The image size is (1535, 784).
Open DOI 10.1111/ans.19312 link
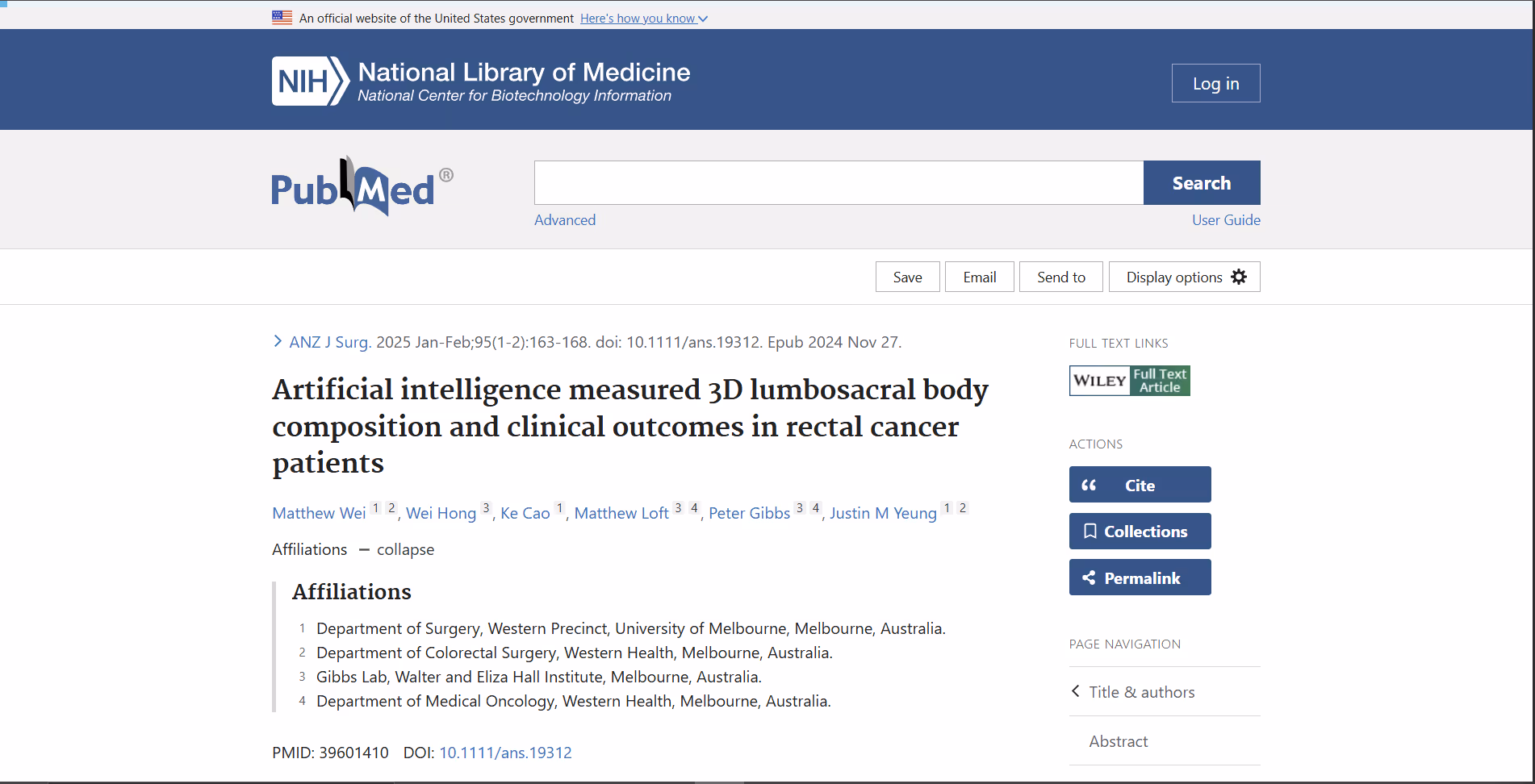[505, 753]
